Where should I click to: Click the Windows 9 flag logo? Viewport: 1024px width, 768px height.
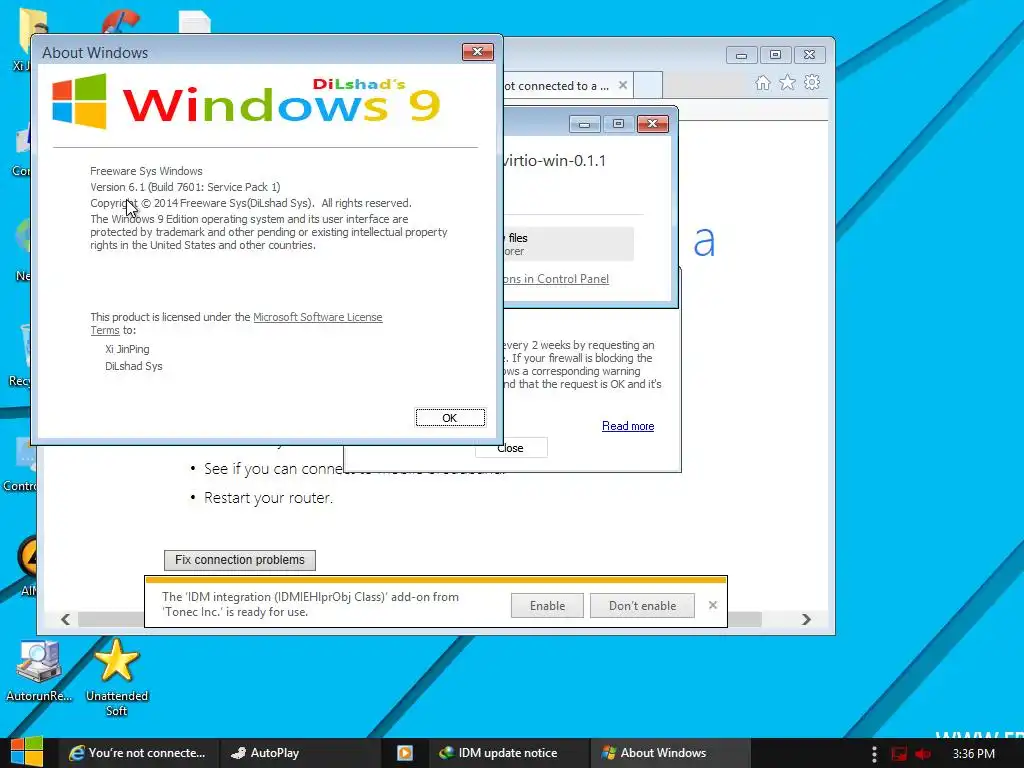[x=79, y=101]
